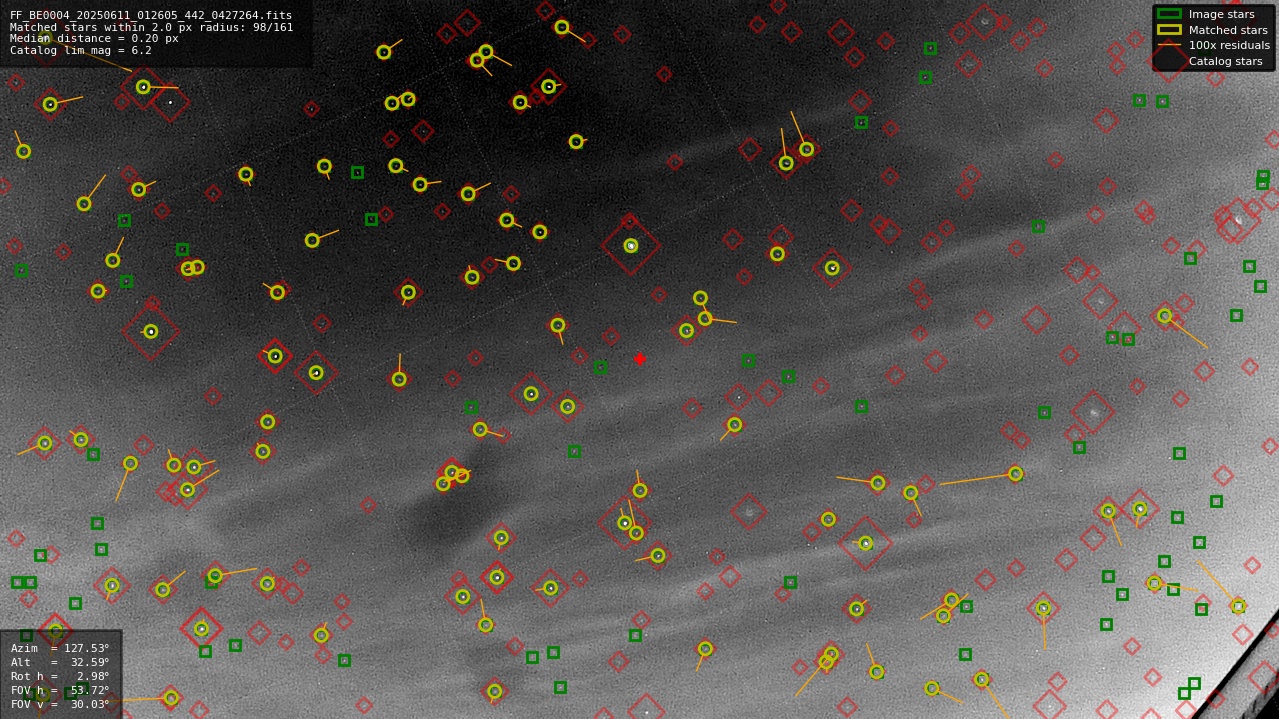The image size is (1279, 719).
Task: Click the 'Image stars' legend label
Action: 1221,14
